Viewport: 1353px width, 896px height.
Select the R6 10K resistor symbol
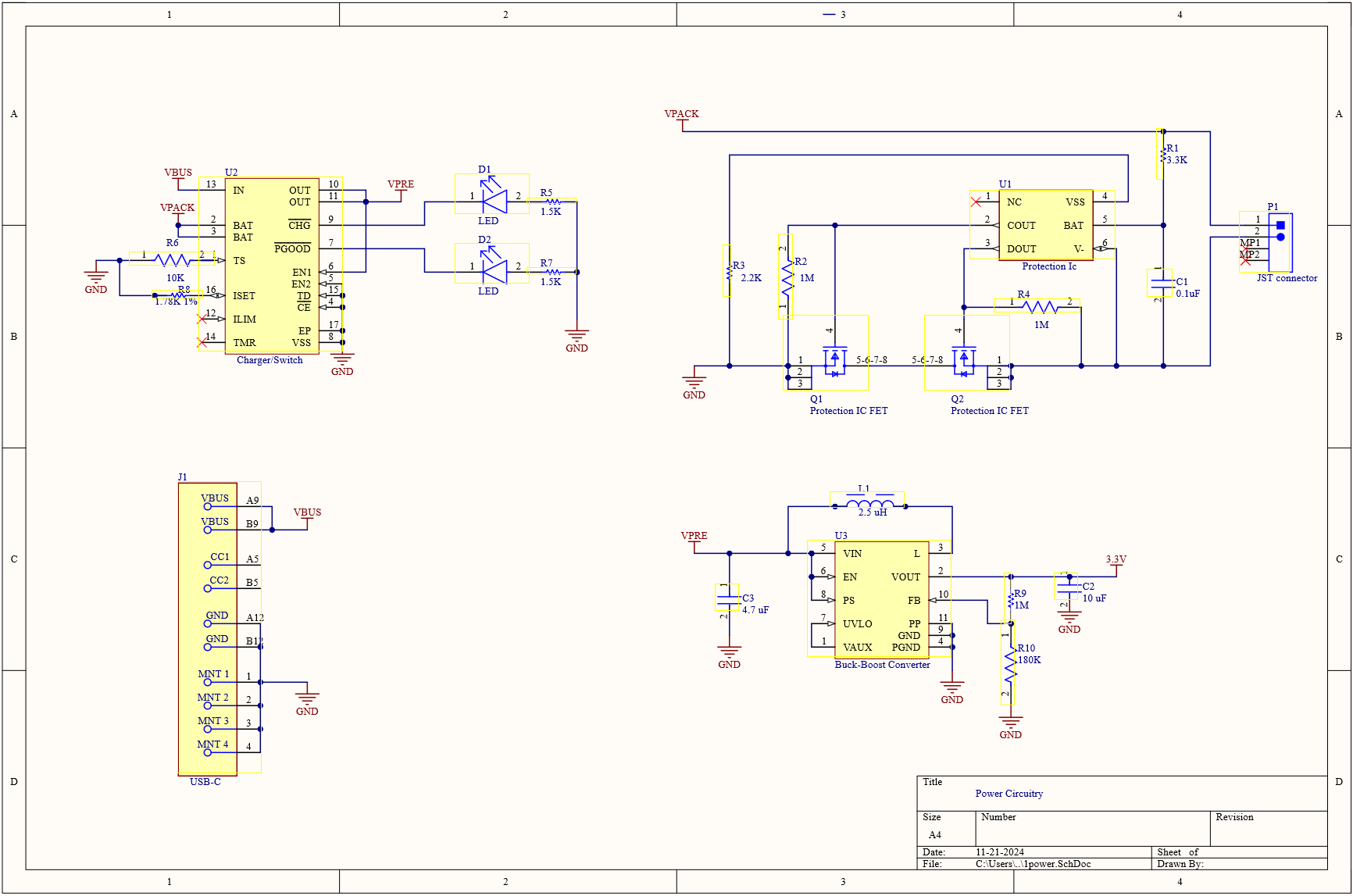[173, 260]
